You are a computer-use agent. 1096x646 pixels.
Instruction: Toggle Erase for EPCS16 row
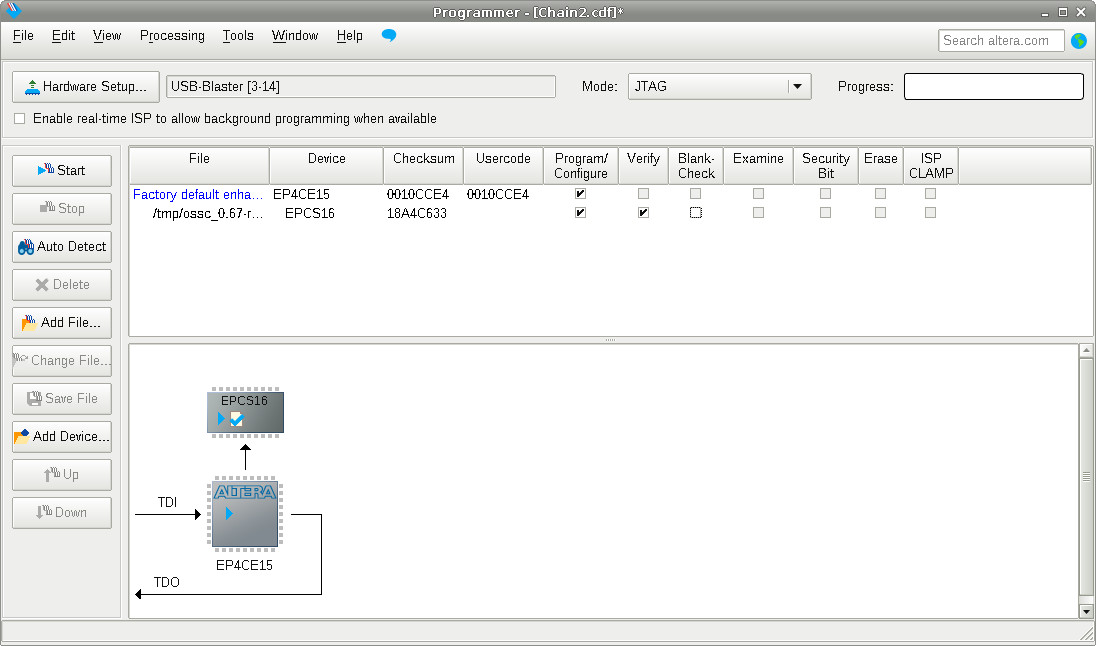tap(881, 213)
